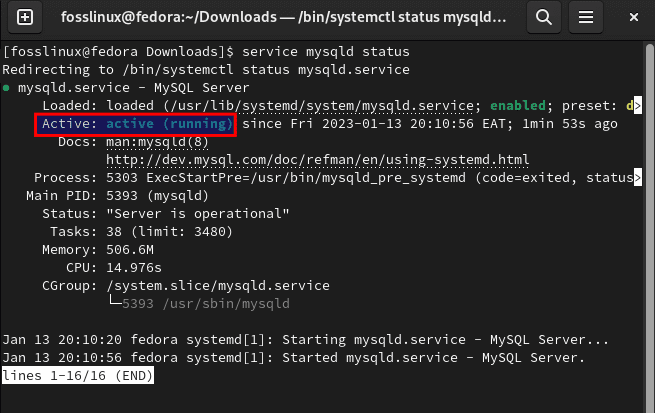
Task: Click the '1min 53s ago' timestamp
Action: point(570,124)
